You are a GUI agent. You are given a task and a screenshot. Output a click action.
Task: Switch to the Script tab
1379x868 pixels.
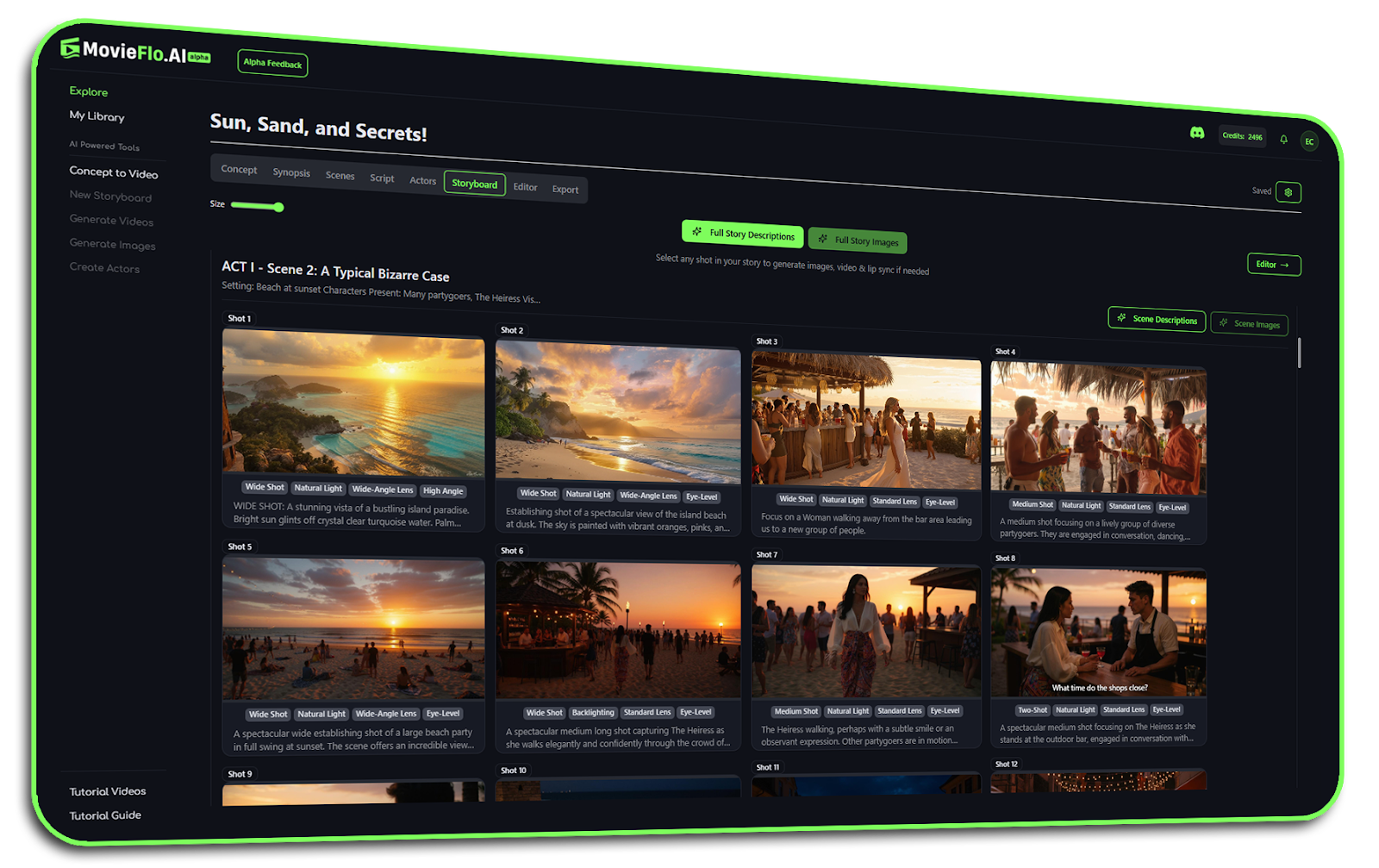point(382,178)
